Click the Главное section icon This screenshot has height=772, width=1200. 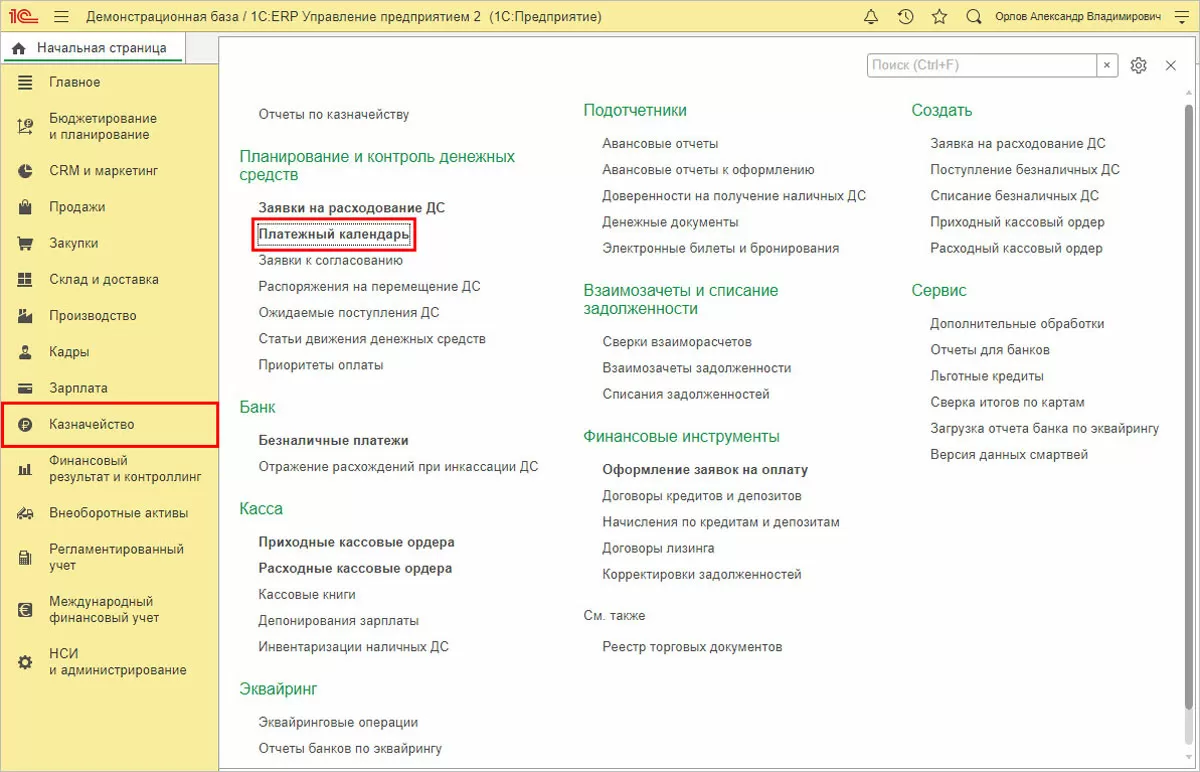[27, 82]
